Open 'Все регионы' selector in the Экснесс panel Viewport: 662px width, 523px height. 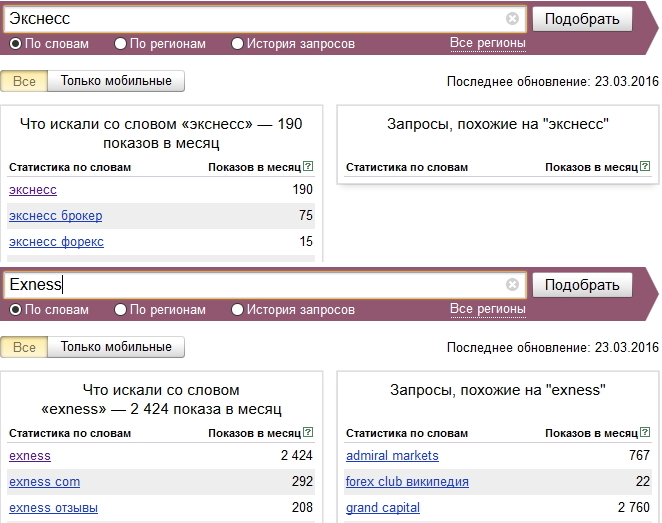(x=488, y=43)
